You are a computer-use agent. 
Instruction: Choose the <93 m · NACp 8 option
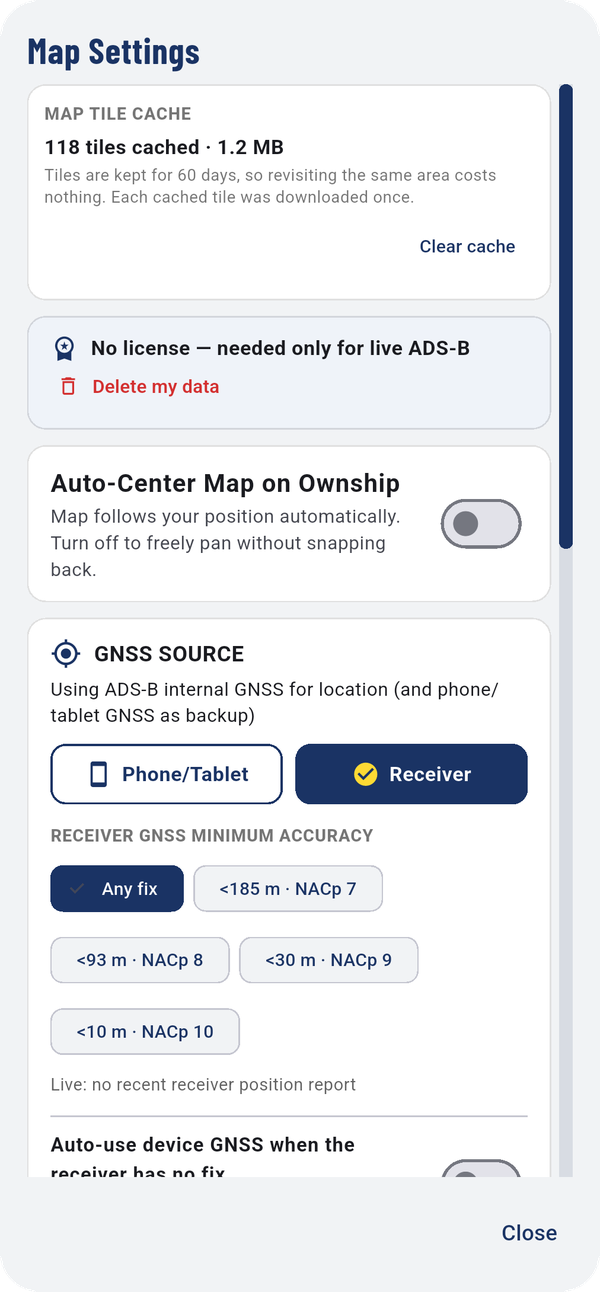[x=140, y=960]
